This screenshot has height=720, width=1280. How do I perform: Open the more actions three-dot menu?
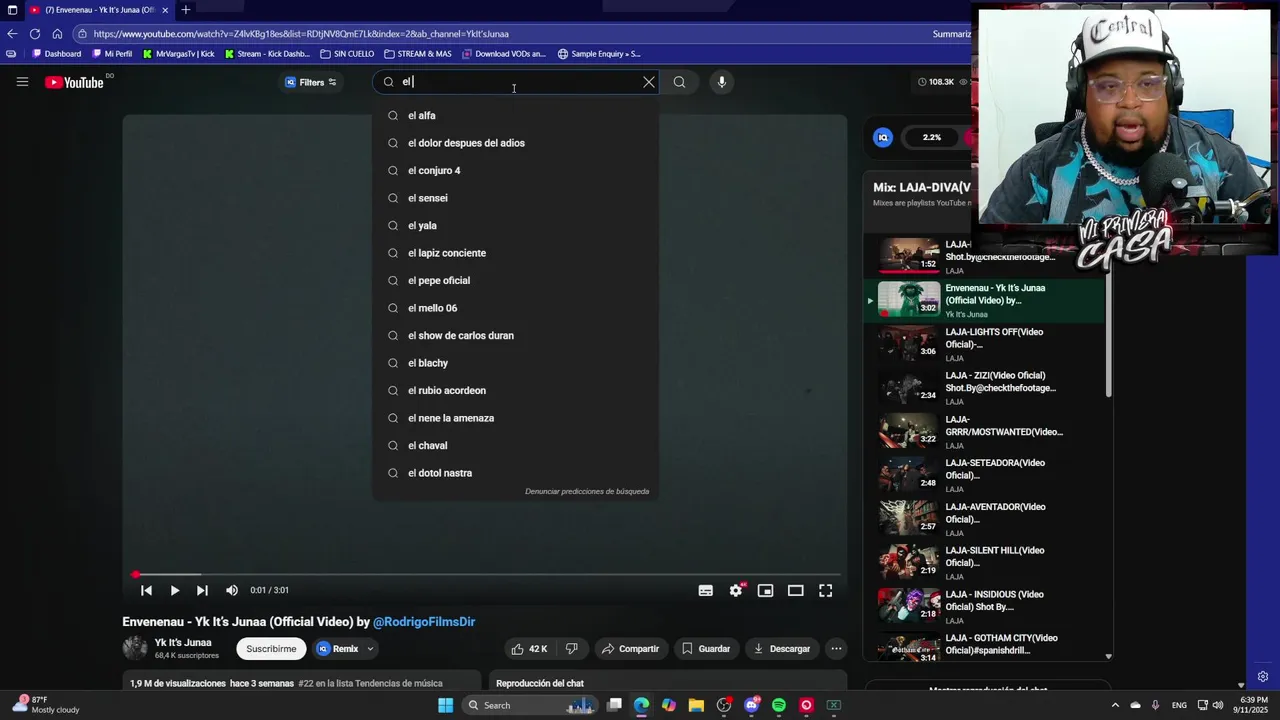[x=836, y=648]
